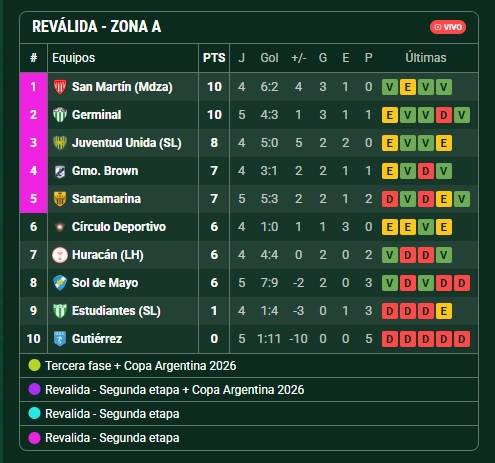Screen dimensions: 495x463
Task: Click the Germinal club crest
Action: coord(60,115)
